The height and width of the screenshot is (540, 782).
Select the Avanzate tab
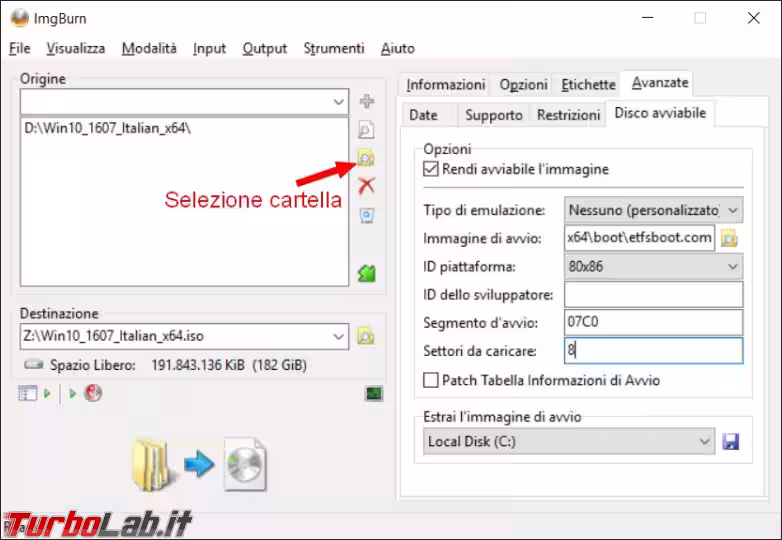click(x=659, y=82)
